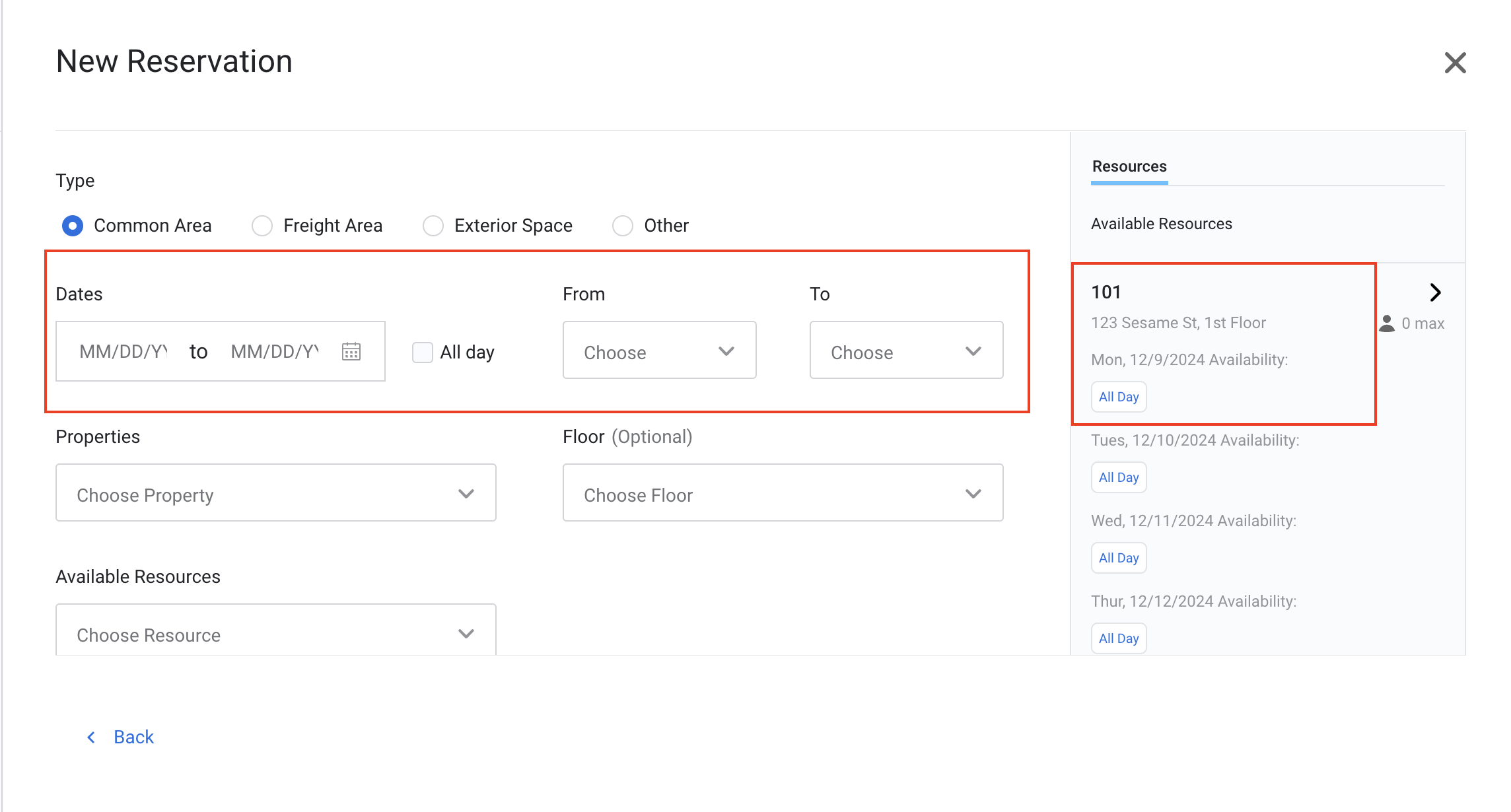The image size is (1511, 812).
Task: Pick All Day for Wed 12/11/2024
Action: coord(1119,558)
